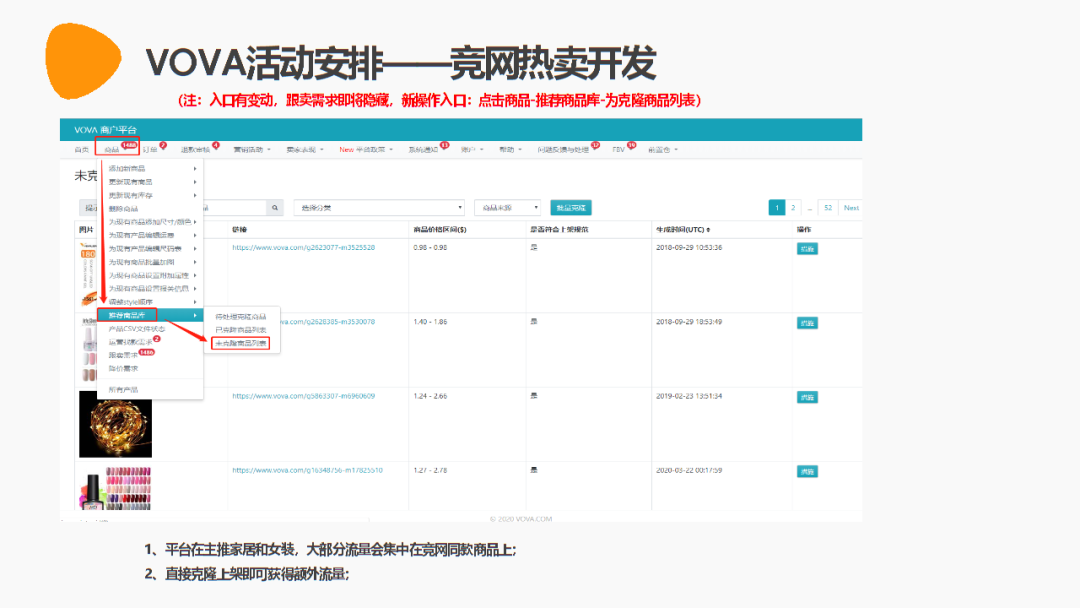The image size is (1080, 608).
Task: Sort by the 生成时间(UTC) column arrow
Action: coord(708,230)
